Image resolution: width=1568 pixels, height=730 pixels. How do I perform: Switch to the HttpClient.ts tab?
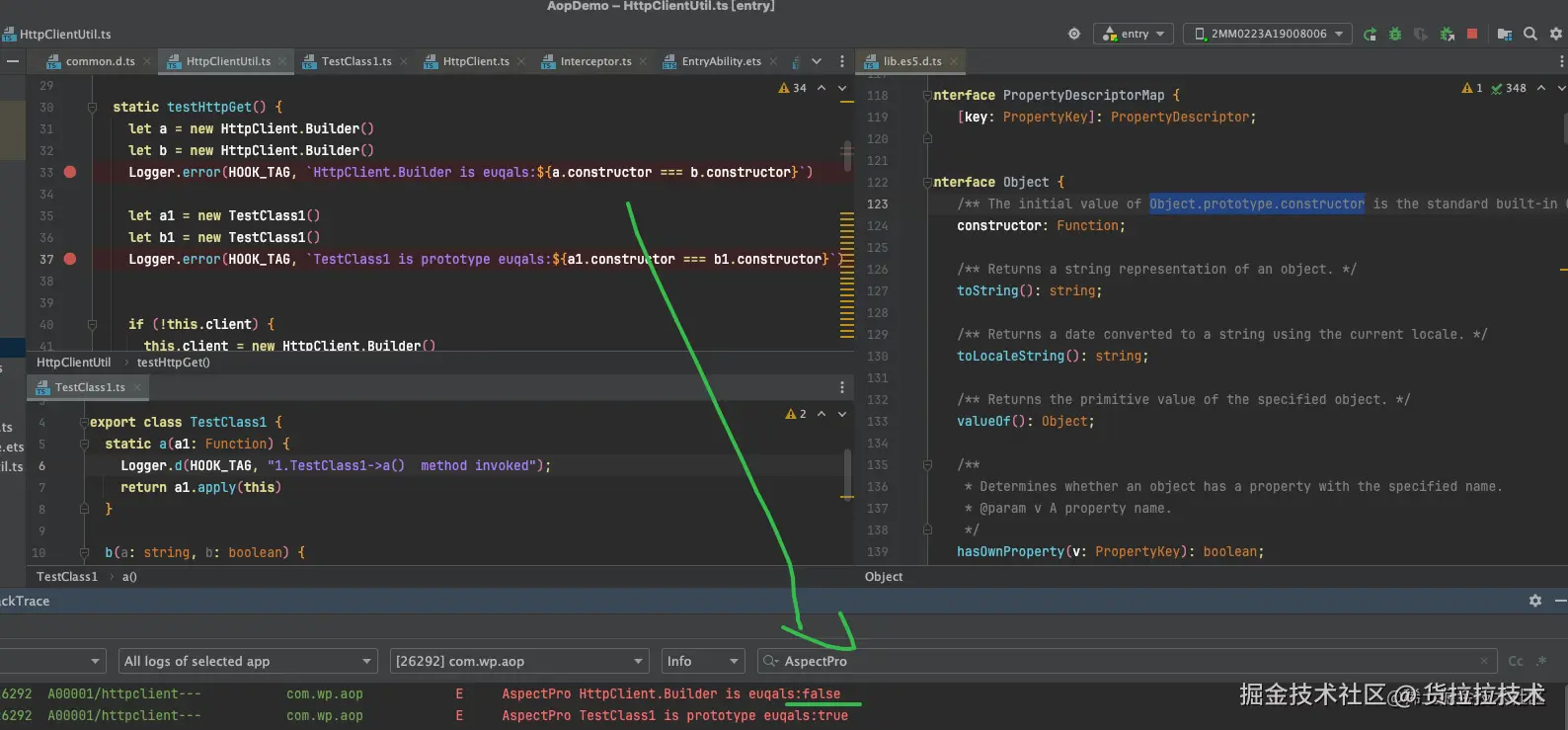(x=475, y=61)
